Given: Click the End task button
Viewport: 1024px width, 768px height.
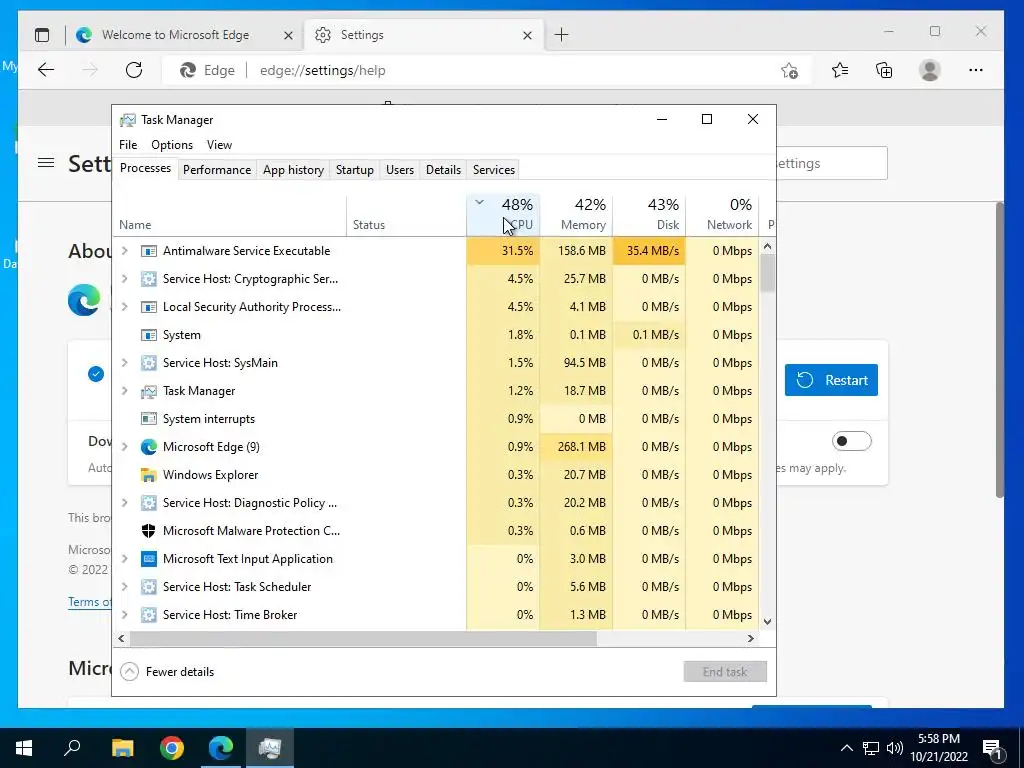Looking at the screenshot, I should [x=725, y=672].
